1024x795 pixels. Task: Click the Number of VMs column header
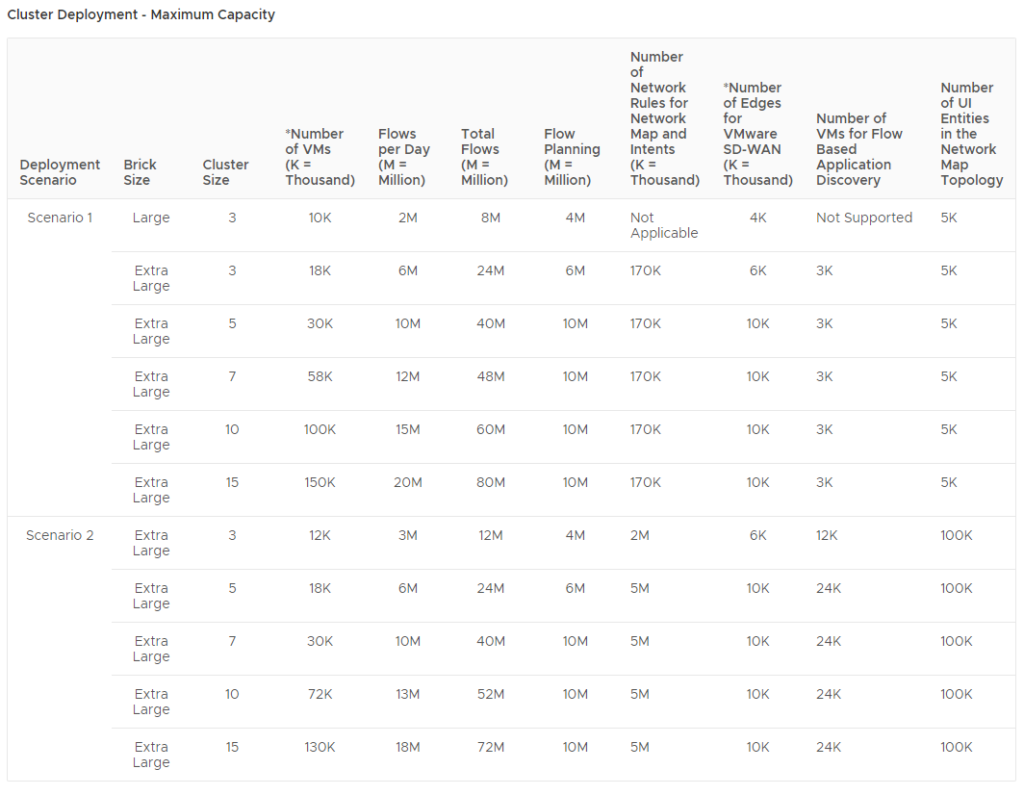(318, 156)
